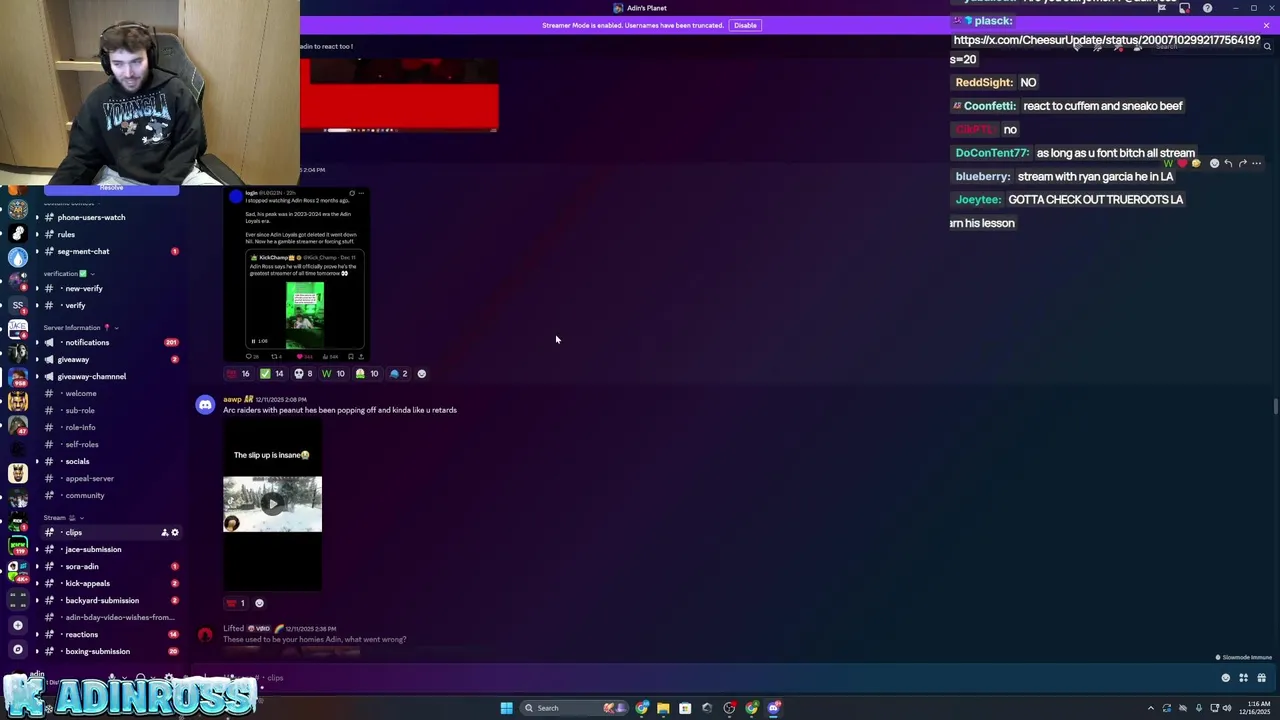
Task: Expand threads arrow beside sora-adin
Action: (37, 566)
